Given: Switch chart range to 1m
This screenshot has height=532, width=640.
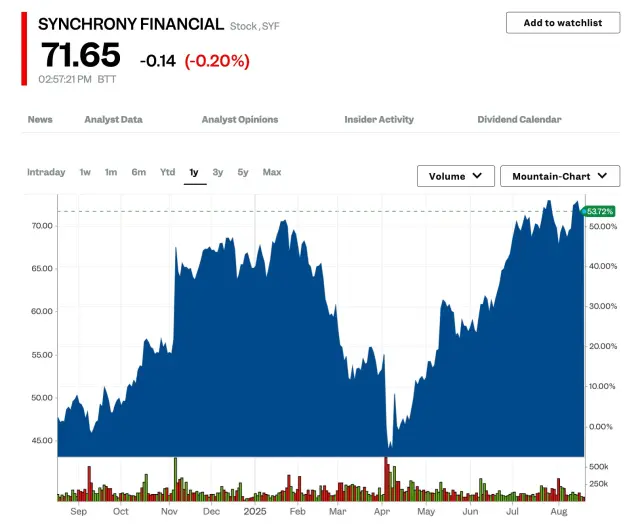Looking at the screenshot, I should 111,172.
